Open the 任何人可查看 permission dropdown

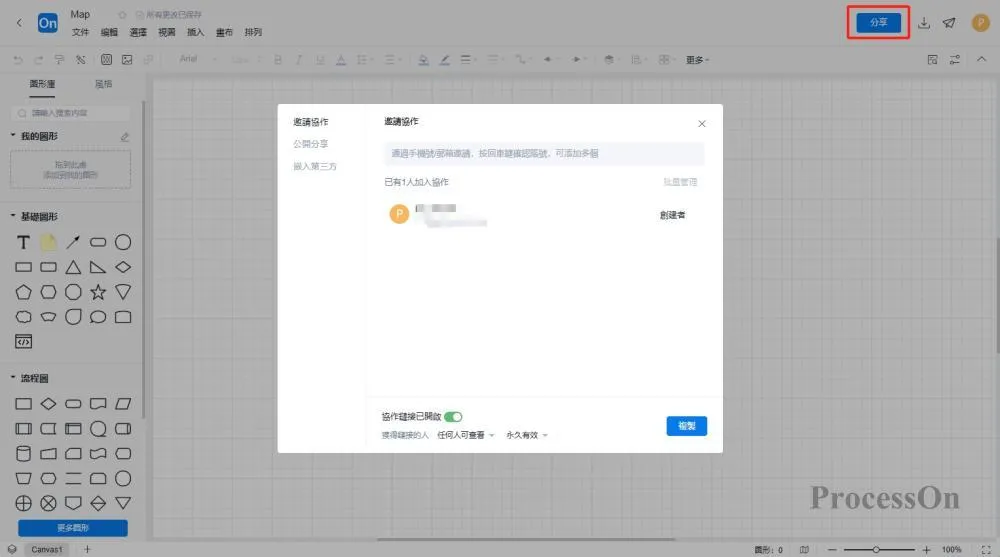click(466, 435)
